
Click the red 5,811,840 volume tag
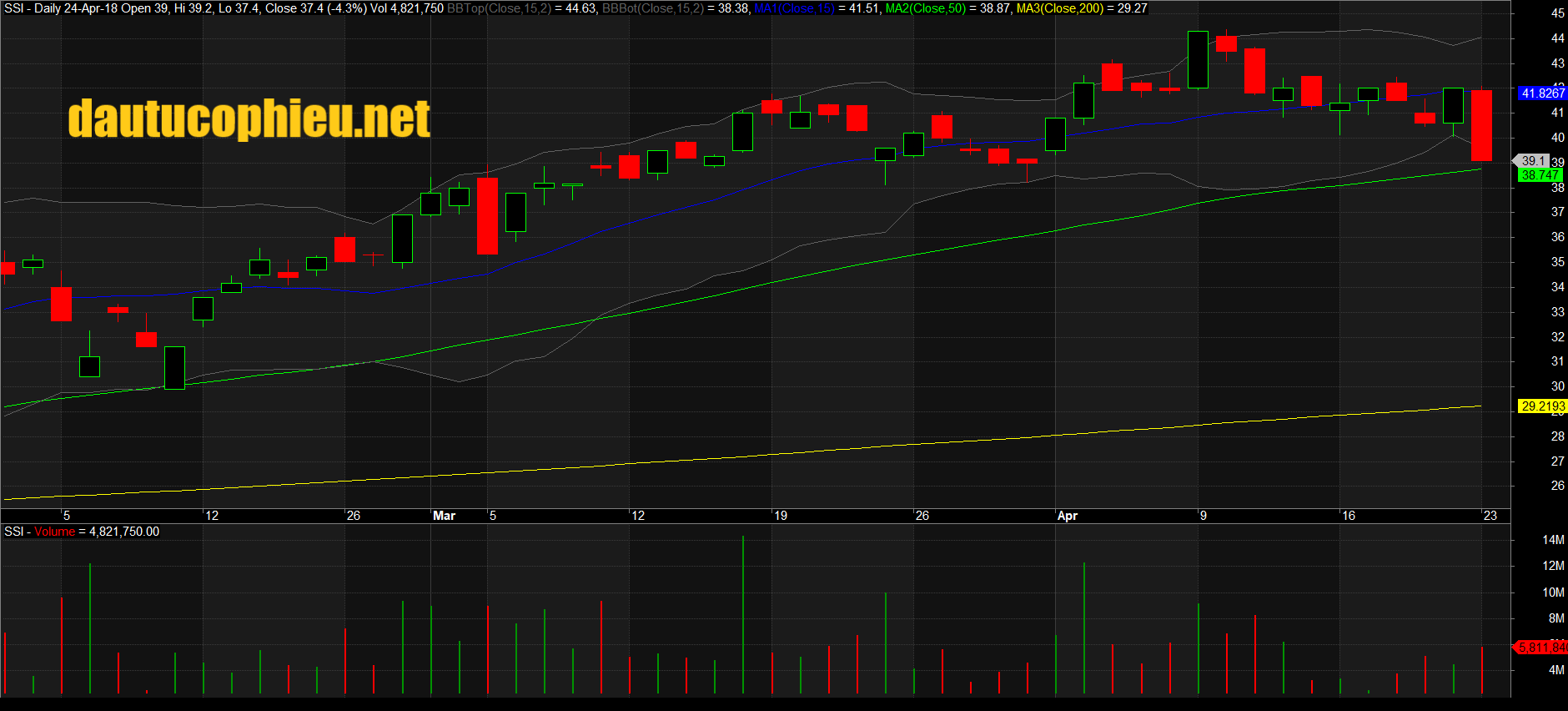[x=1542, y=647]
